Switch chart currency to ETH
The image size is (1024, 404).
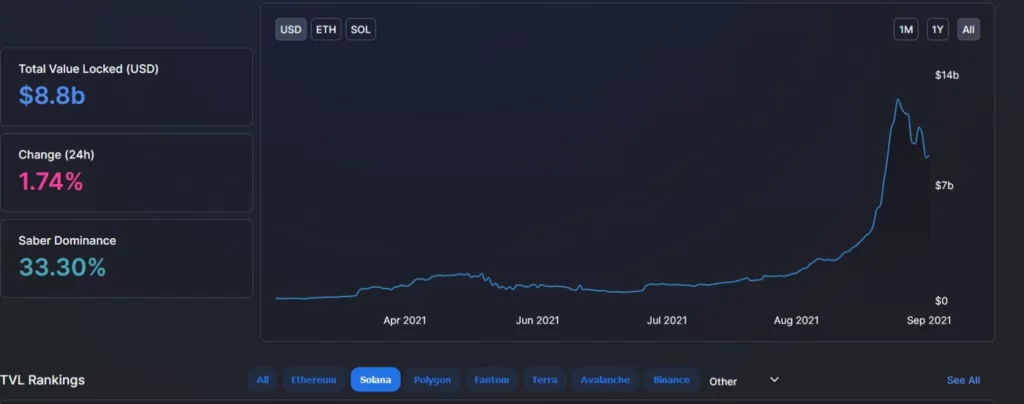point(326,30)
